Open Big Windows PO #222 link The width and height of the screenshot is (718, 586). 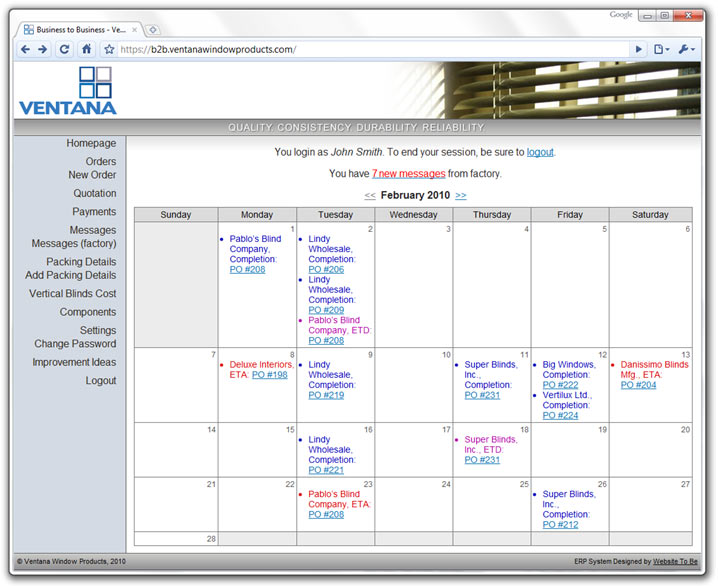[560, 385]
